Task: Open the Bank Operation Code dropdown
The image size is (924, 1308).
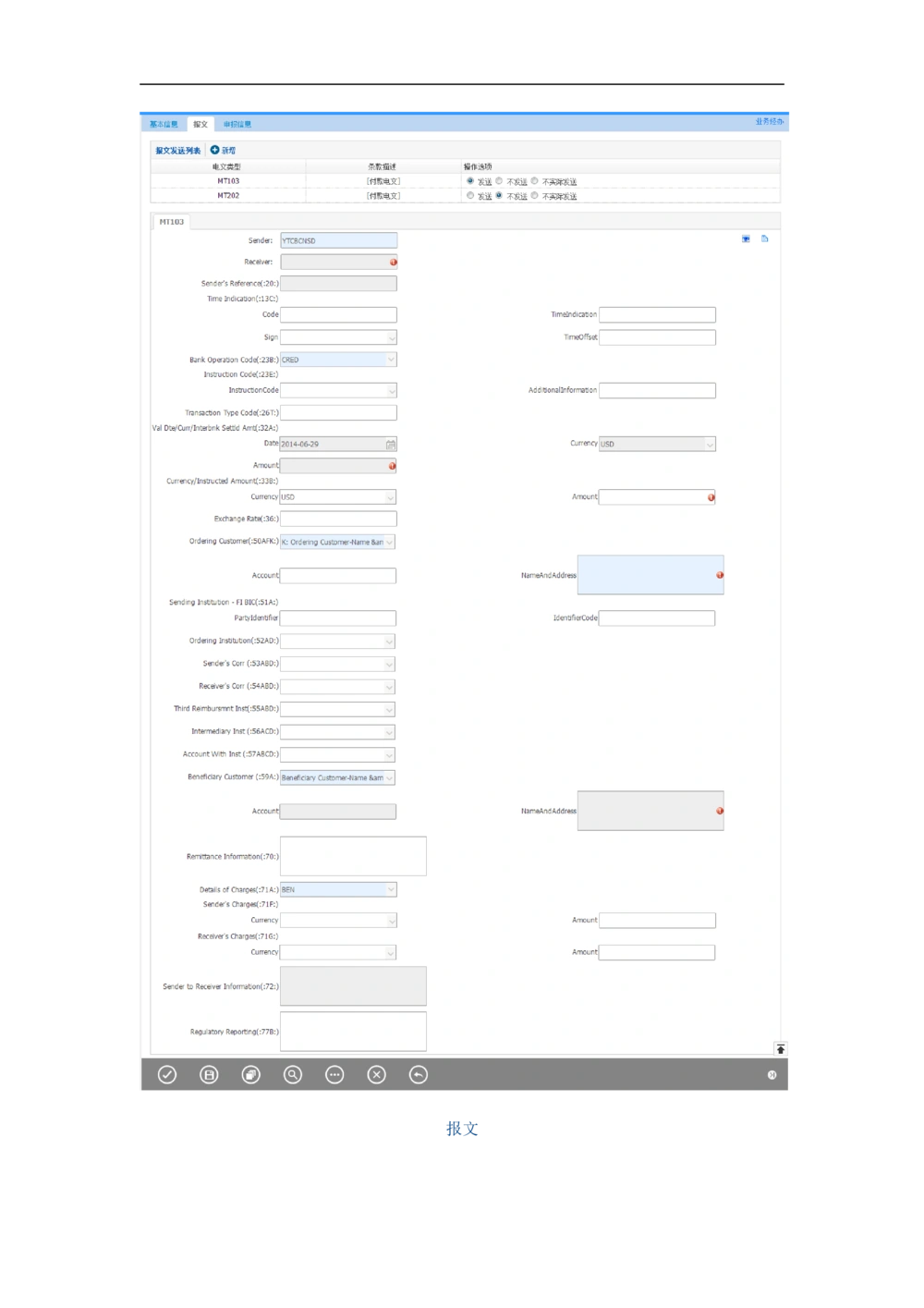Action: click(x=390, y=360)
